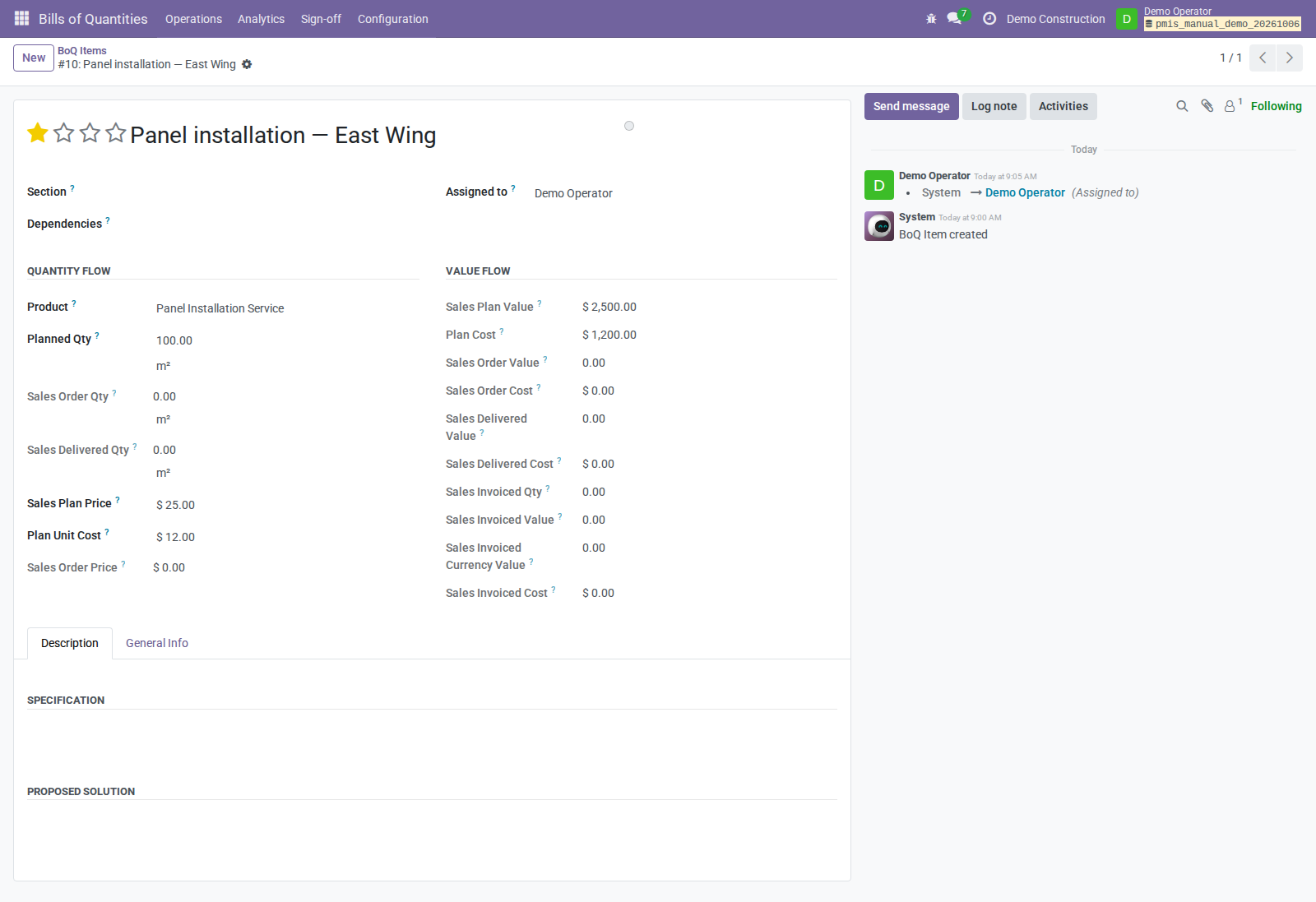Search messages with magnifier icon

1182,106
